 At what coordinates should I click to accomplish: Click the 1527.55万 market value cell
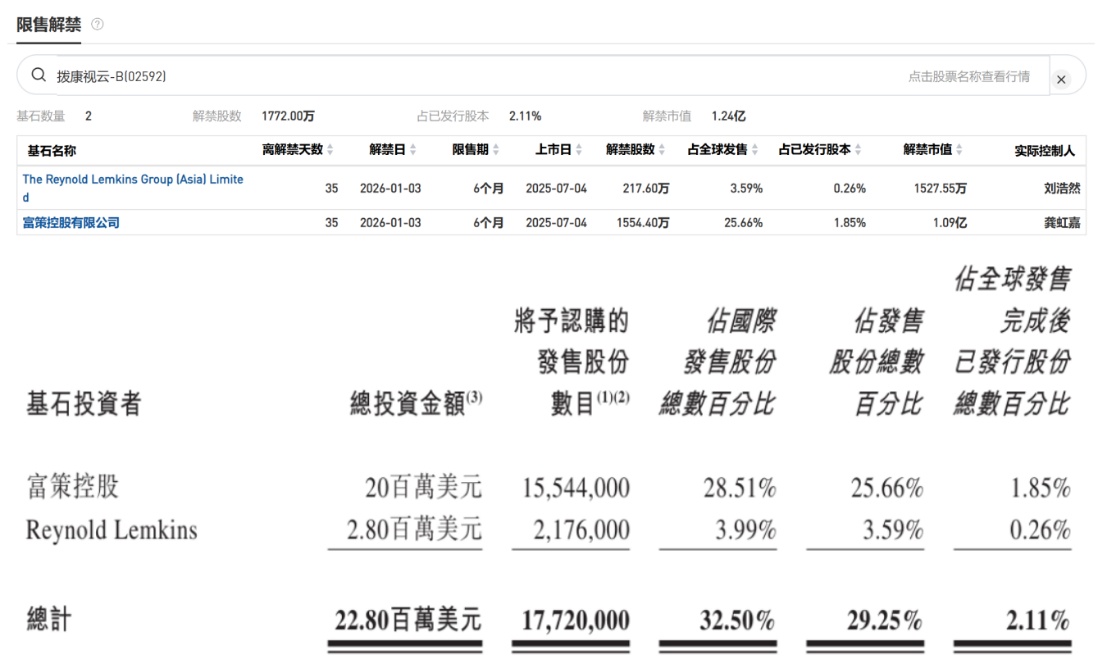pyautogui.click(x=940, y=189)
